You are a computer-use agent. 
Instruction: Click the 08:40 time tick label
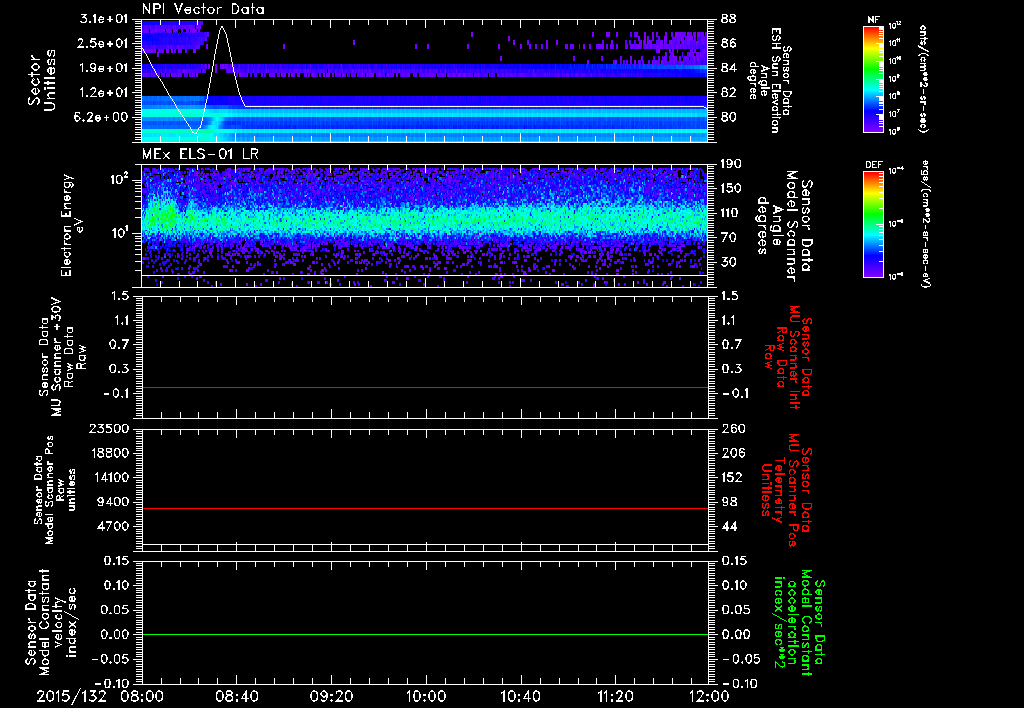coord(236,696)
